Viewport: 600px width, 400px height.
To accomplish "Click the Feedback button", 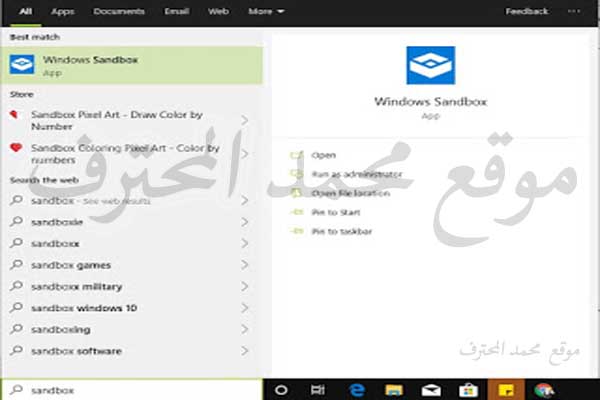I will [x=527, y=11].
